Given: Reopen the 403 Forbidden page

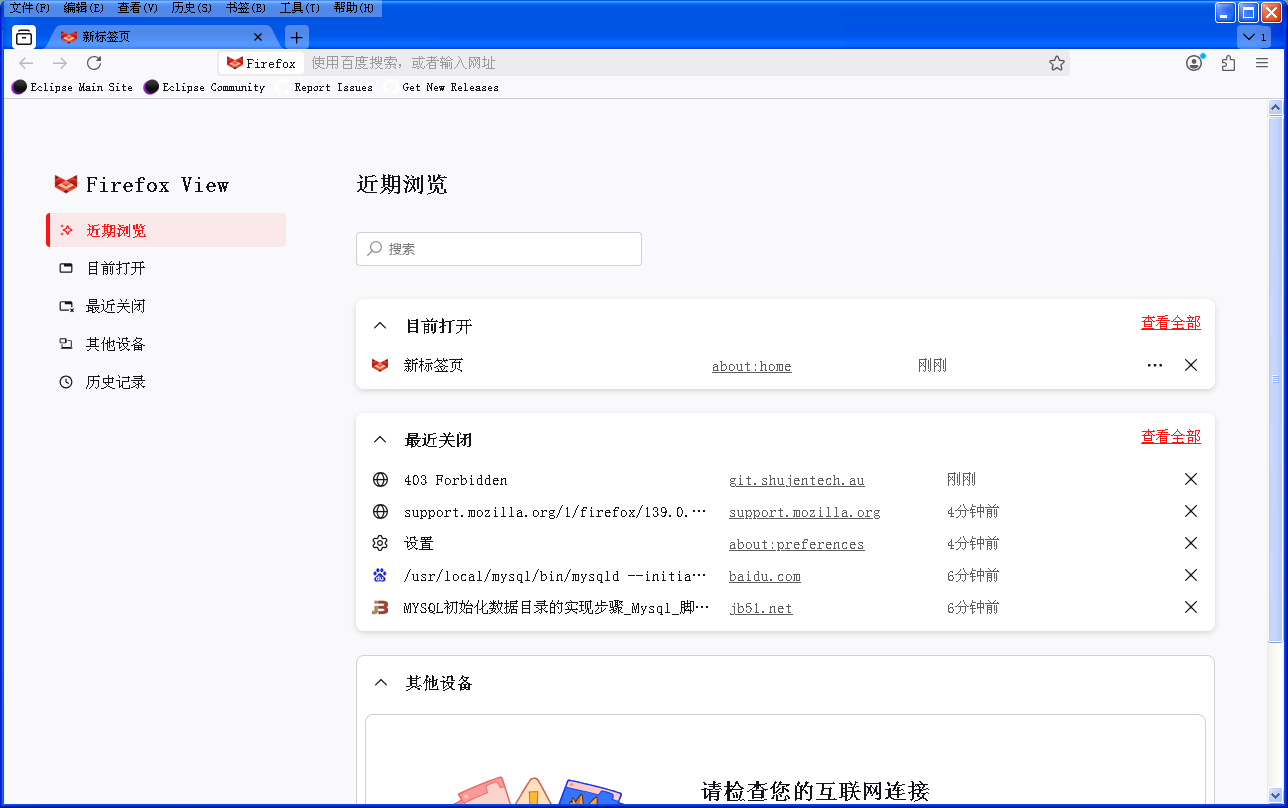Looking at the screenshot, I should [455, 480].
